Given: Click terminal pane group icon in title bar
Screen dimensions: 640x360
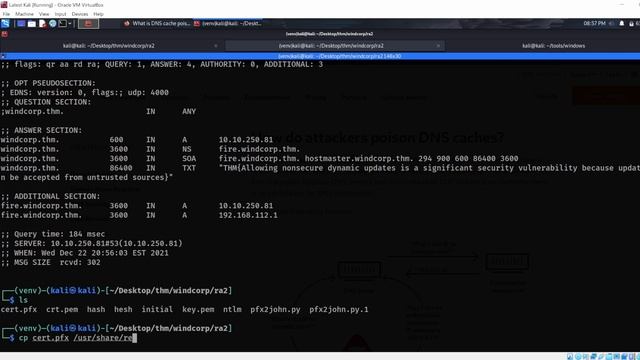Looking at the screenshot, I should click(x=3, y=56).
